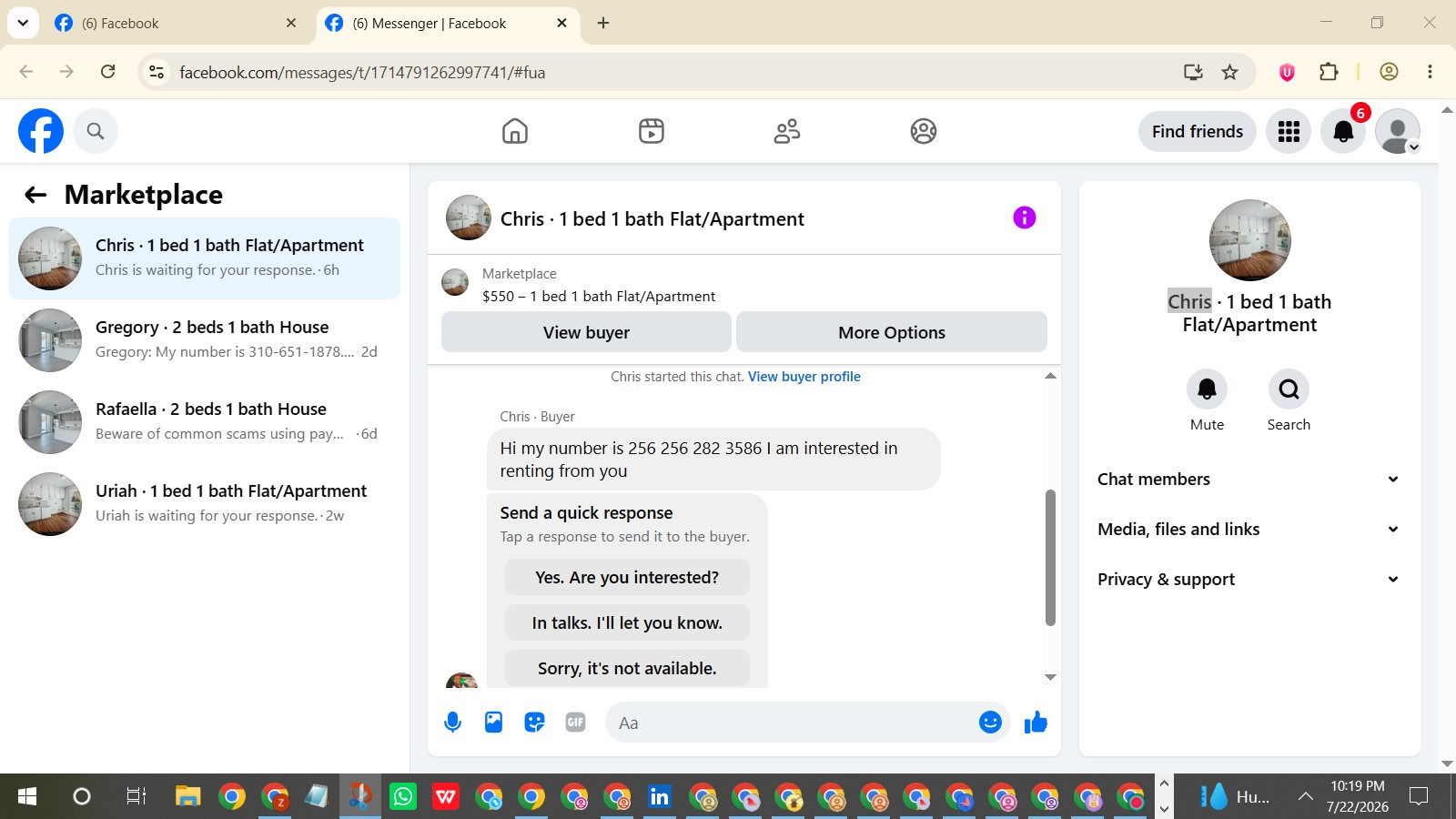Open LinkedIn from the taskbar
Viewport: 1456px width, 819px height.
(660, 797)
